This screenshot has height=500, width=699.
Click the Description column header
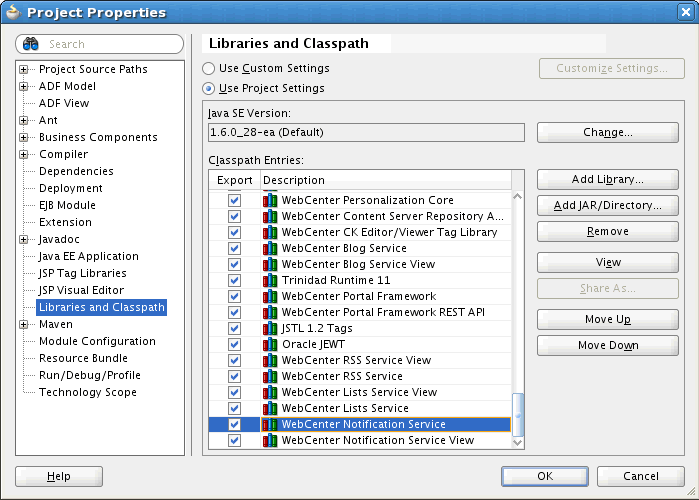386,180
